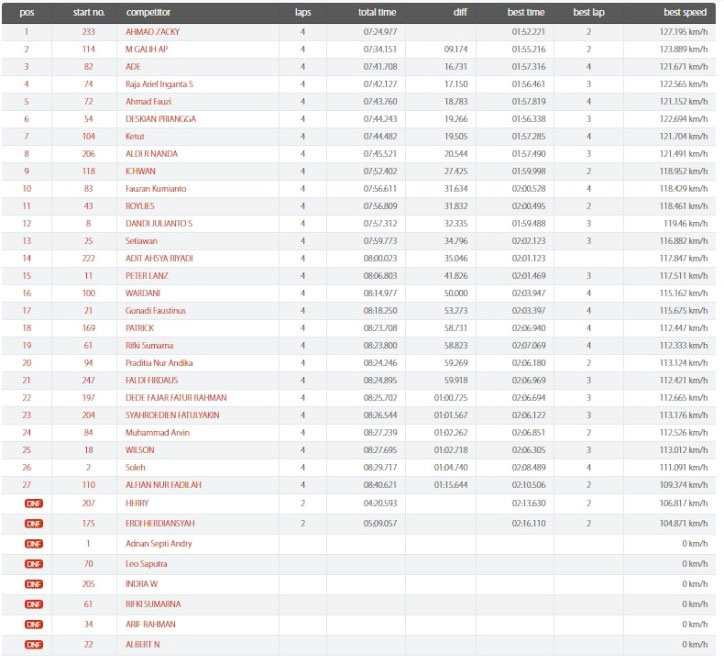Click the DNF badge next to INDRA W
The width and height of the screenshot is (724, 664).
tap(33, 584)
